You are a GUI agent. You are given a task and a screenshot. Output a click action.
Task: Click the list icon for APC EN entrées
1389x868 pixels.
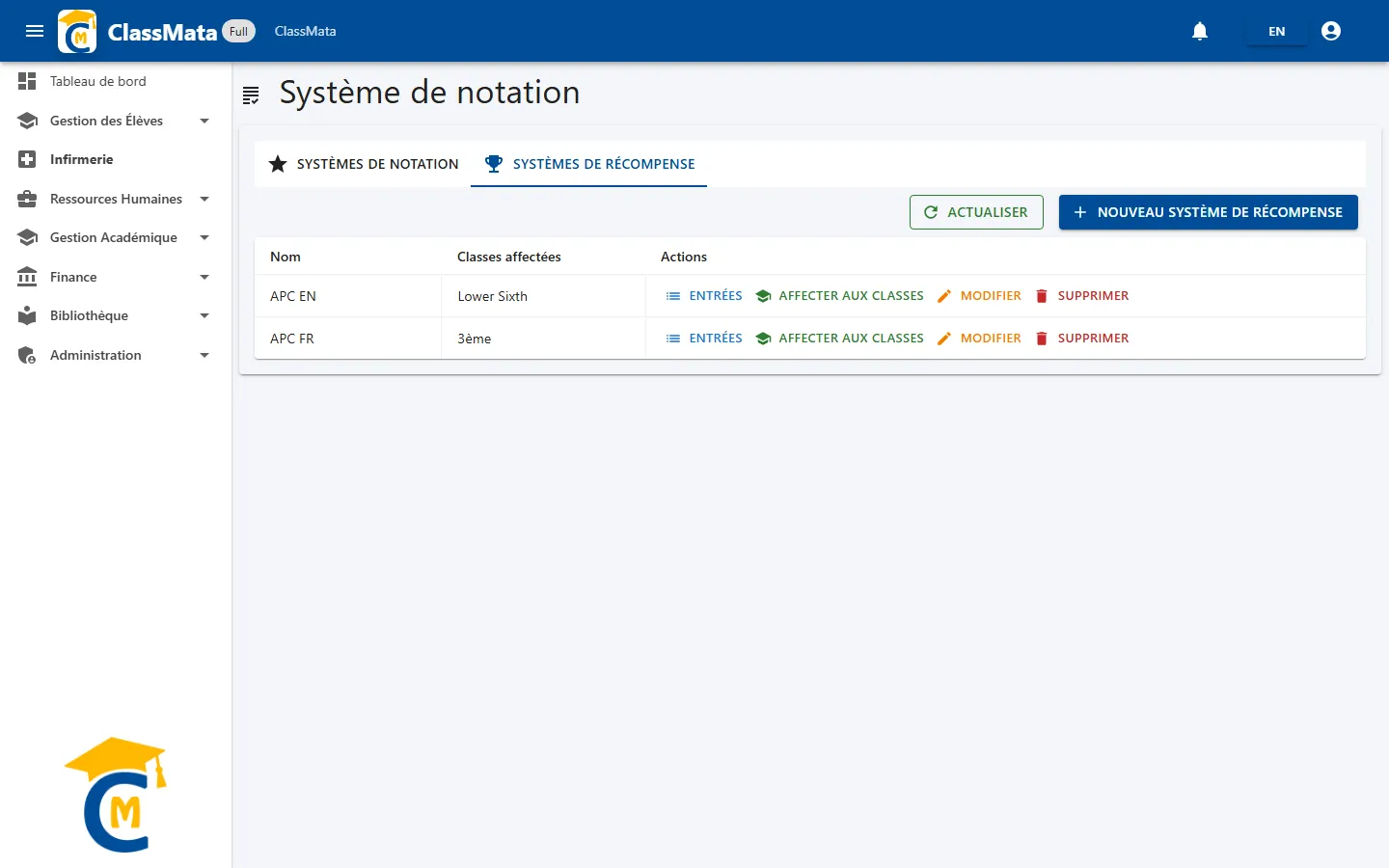pos(673,296)
